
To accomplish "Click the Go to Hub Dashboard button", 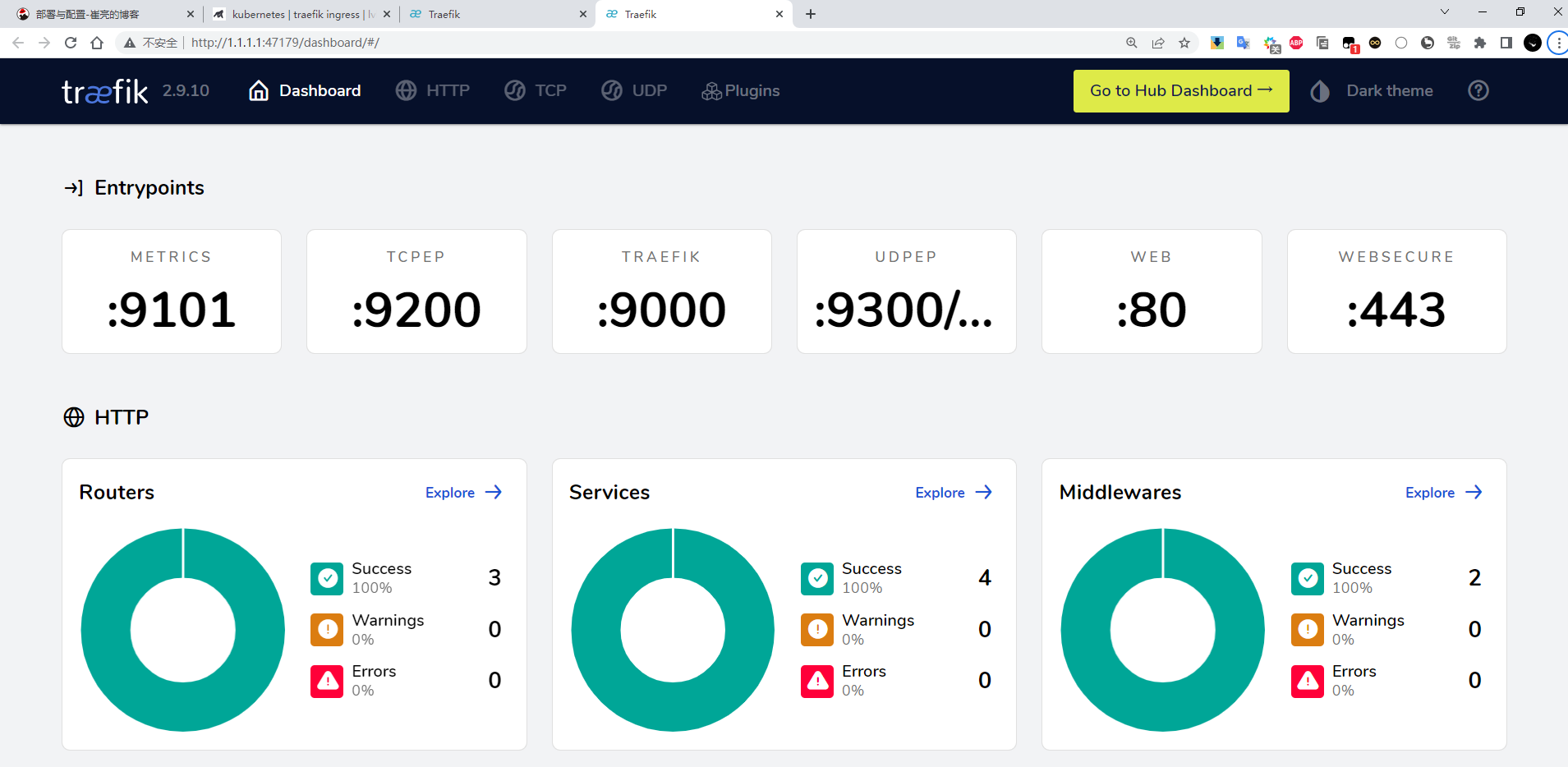I will pyautogui.click(x=1181, y=90).
